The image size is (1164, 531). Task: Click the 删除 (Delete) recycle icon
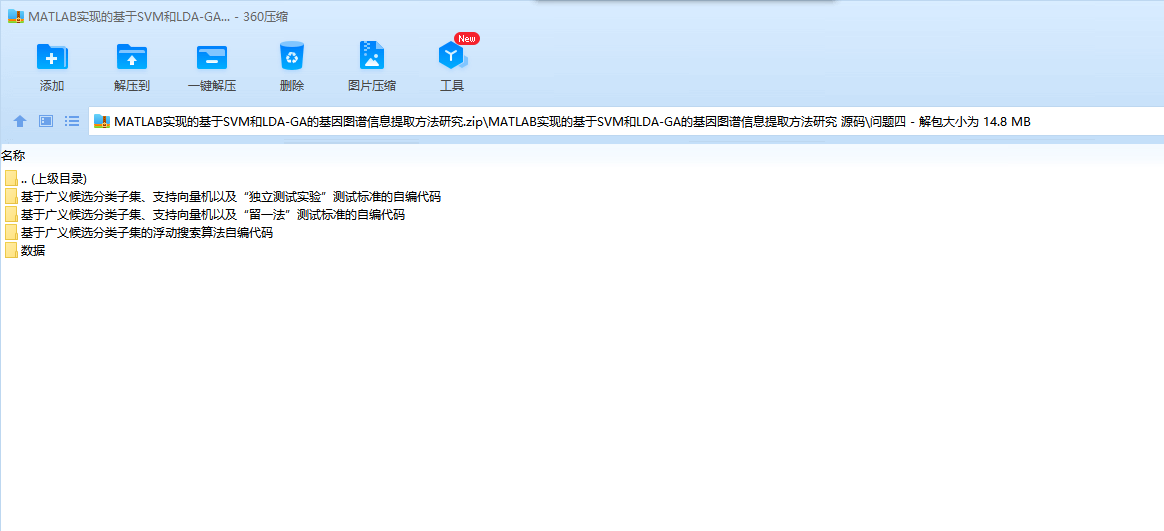tap(292, 56)
